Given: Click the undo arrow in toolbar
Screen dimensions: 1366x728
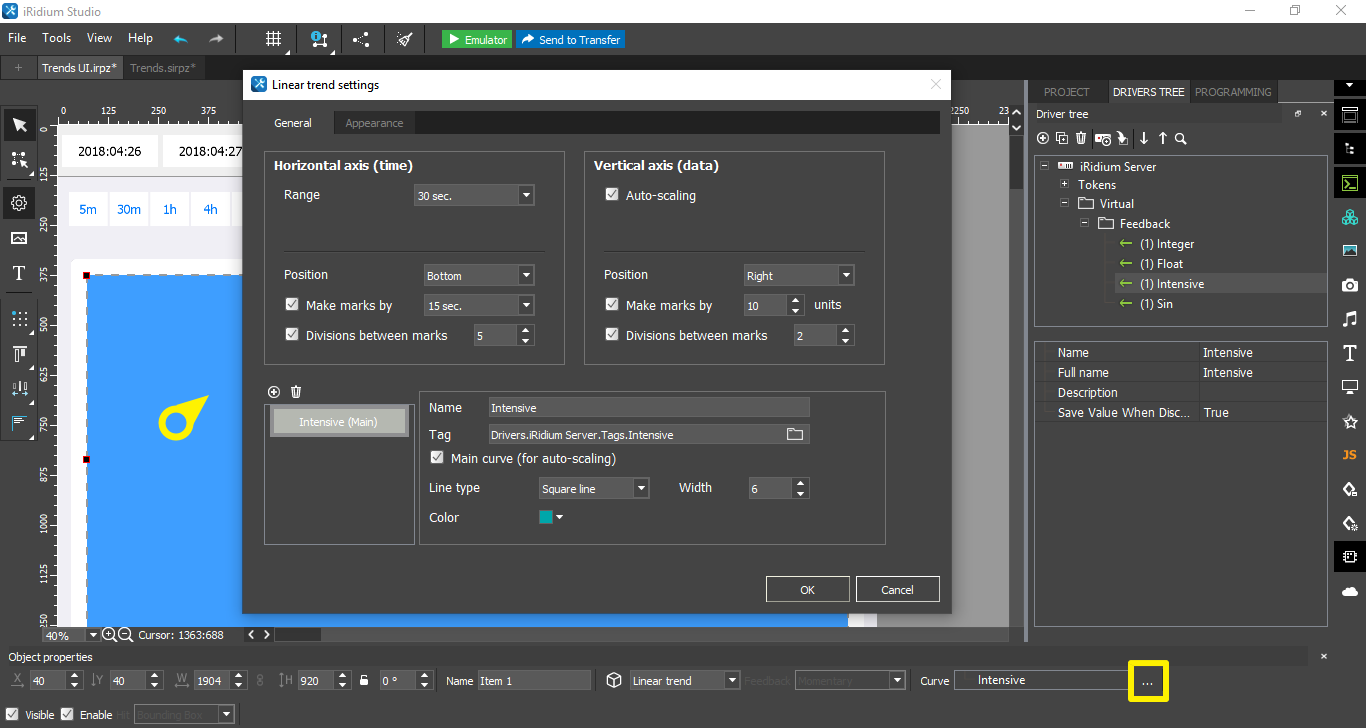Looking at the screenshot, I should [181, 39].
